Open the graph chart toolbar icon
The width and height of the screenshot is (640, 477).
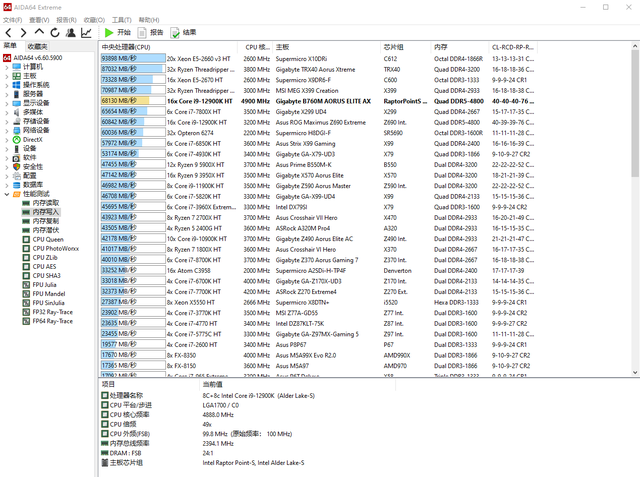point(86,33)
